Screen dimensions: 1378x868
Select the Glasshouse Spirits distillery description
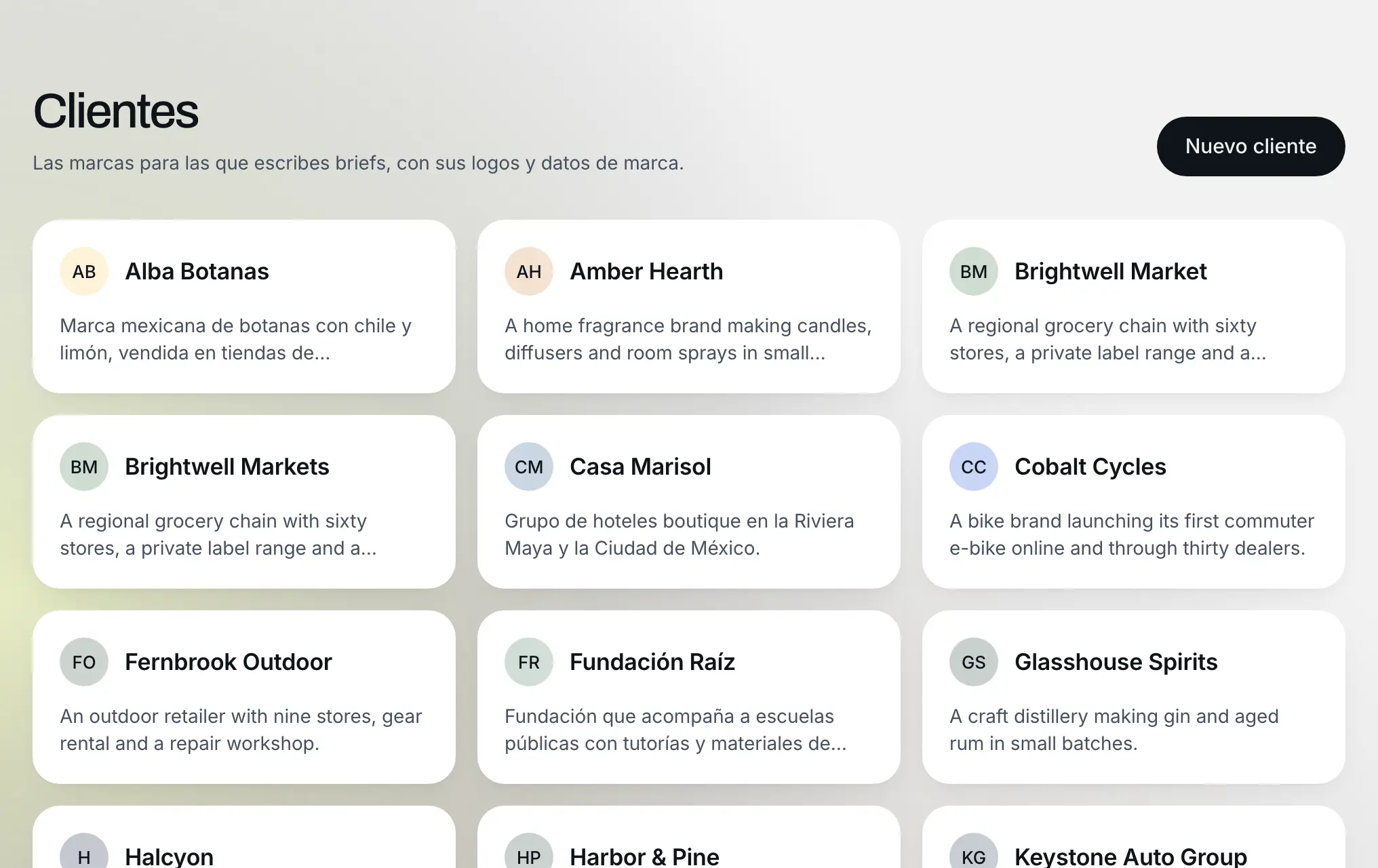[1114, 730]
